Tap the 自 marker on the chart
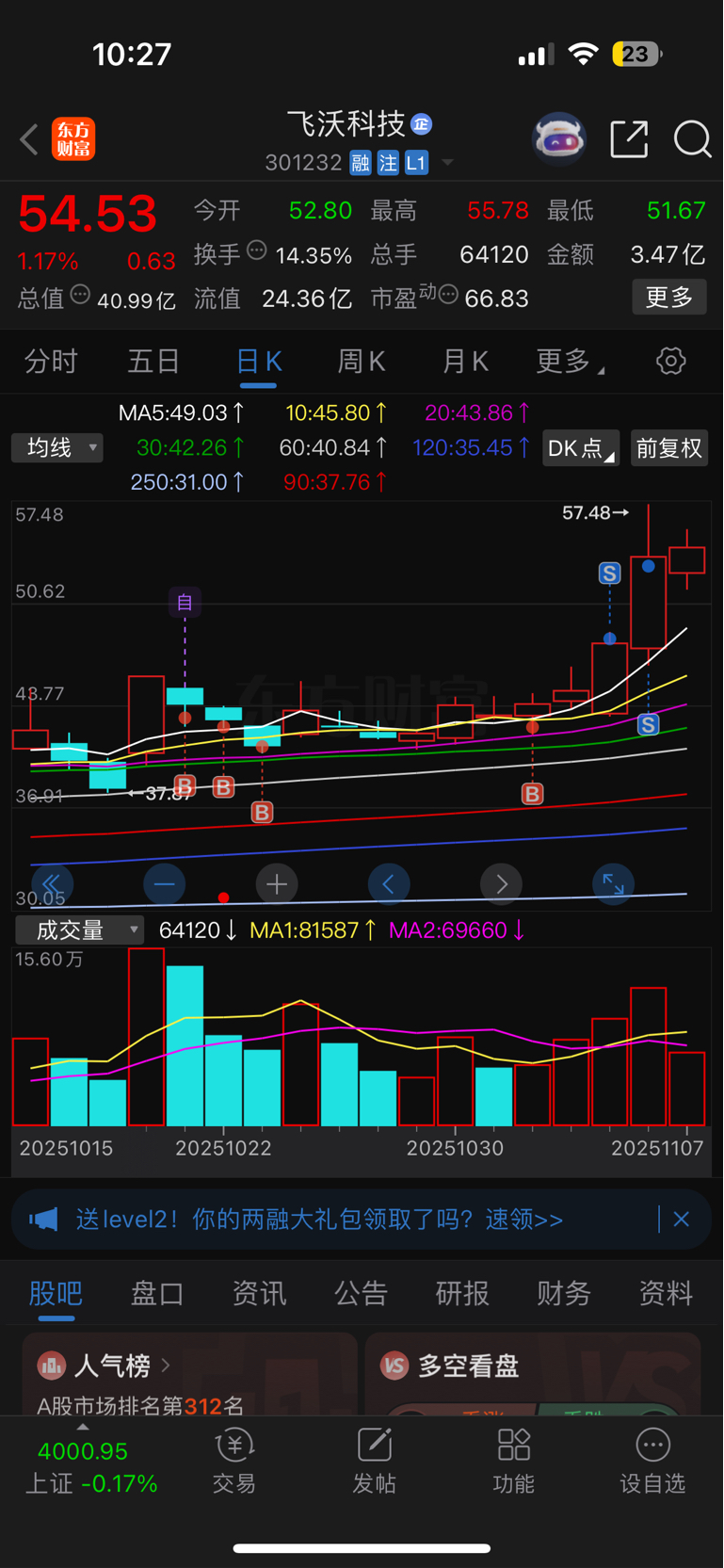Screen dimensions: 724x1568 click(185, 602)
